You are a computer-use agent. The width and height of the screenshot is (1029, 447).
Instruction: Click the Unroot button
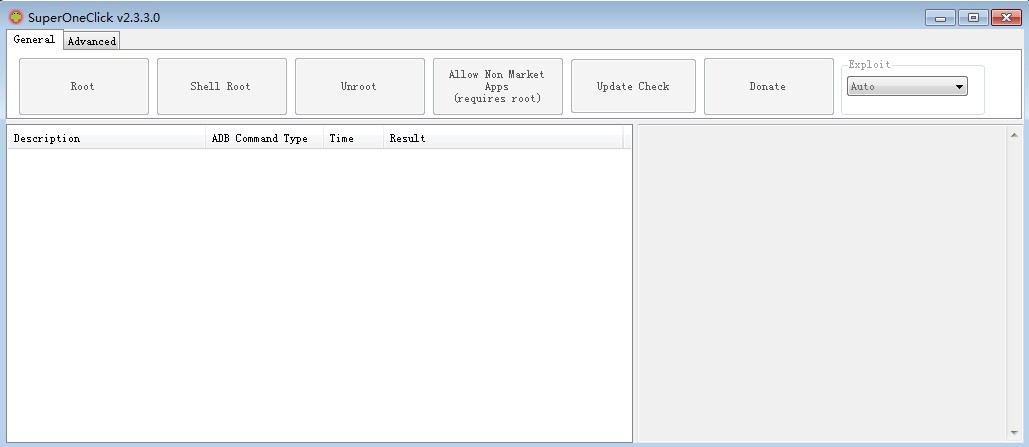coord(360,87)
